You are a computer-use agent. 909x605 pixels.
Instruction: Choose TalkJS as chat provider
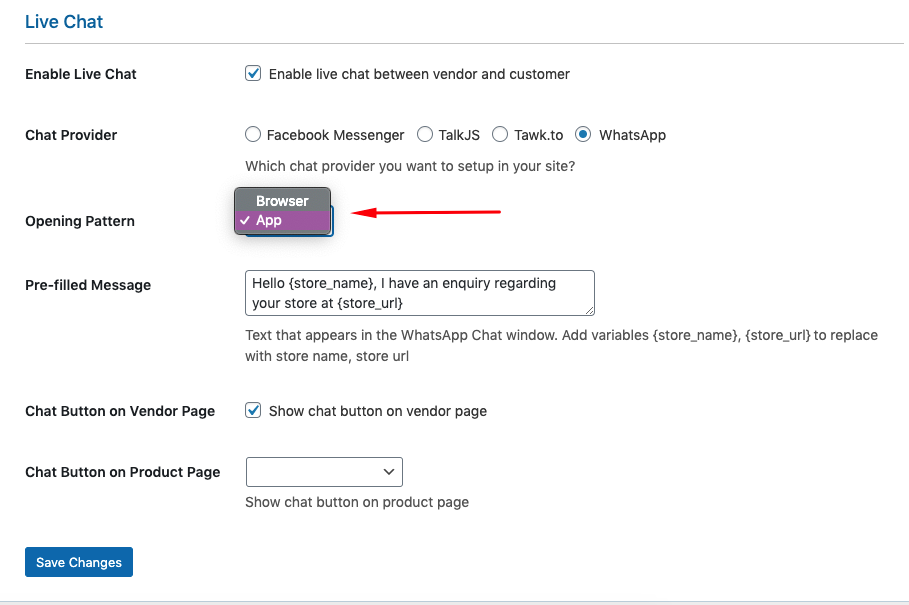click(x=425, y=134)
